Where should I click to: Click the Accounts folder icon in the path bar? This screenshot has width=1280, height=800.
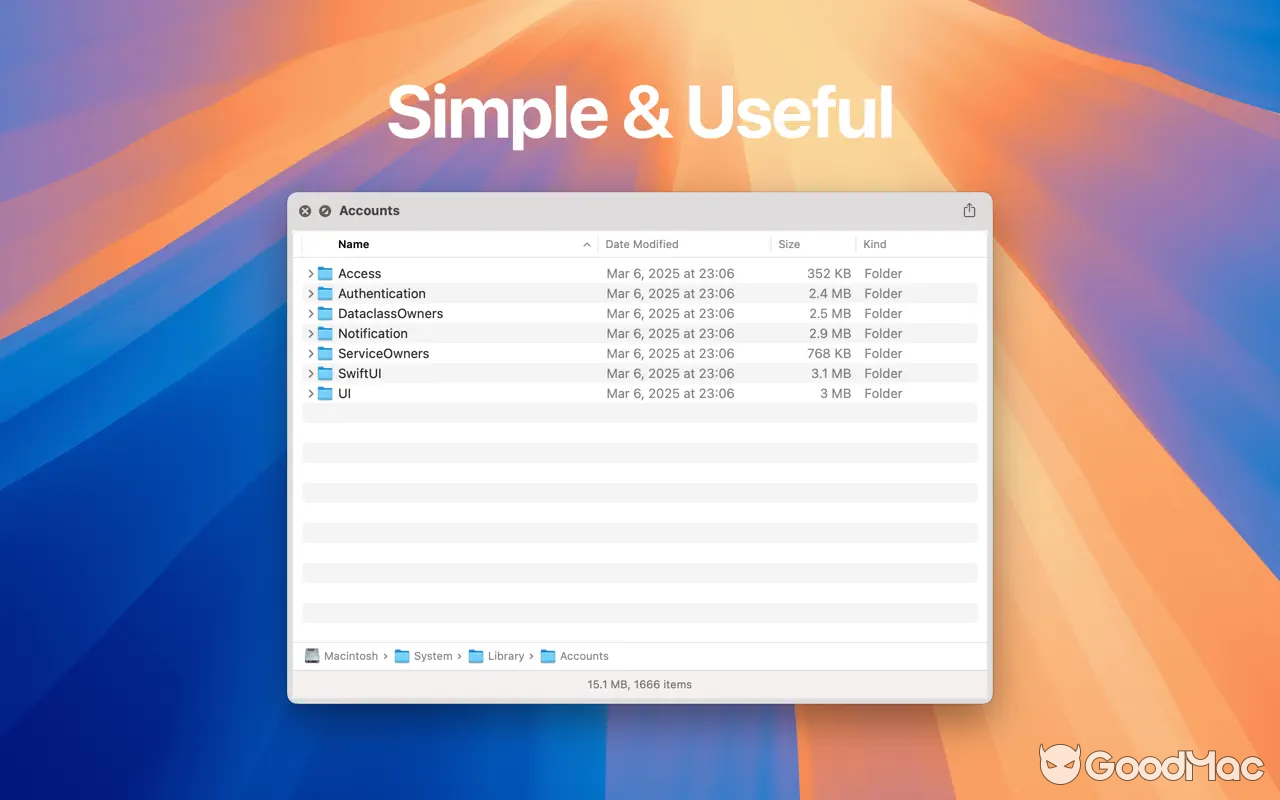pos(547,656)
